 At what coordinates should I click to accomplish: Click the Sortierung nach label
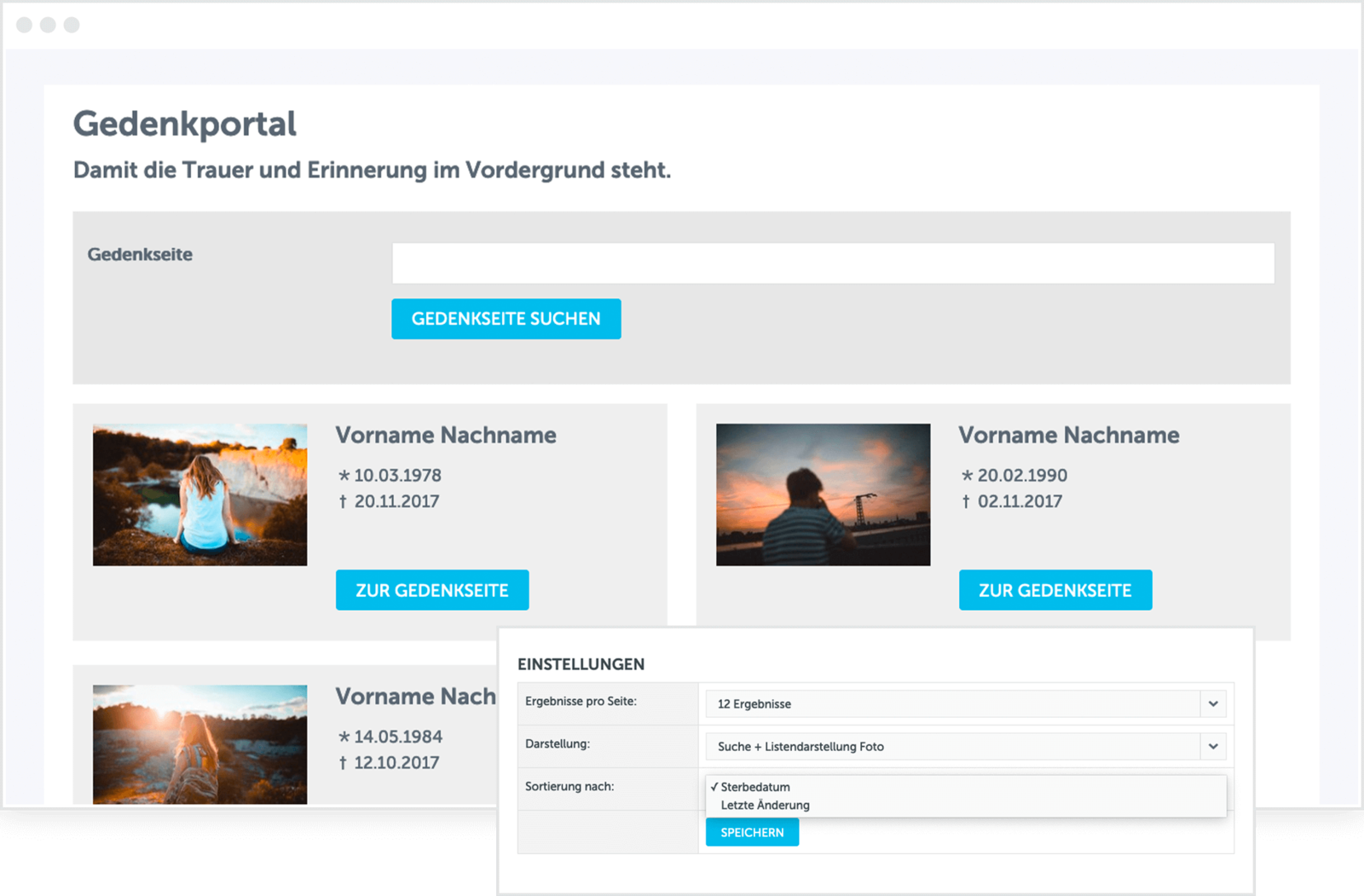click(x=569, y=786)
